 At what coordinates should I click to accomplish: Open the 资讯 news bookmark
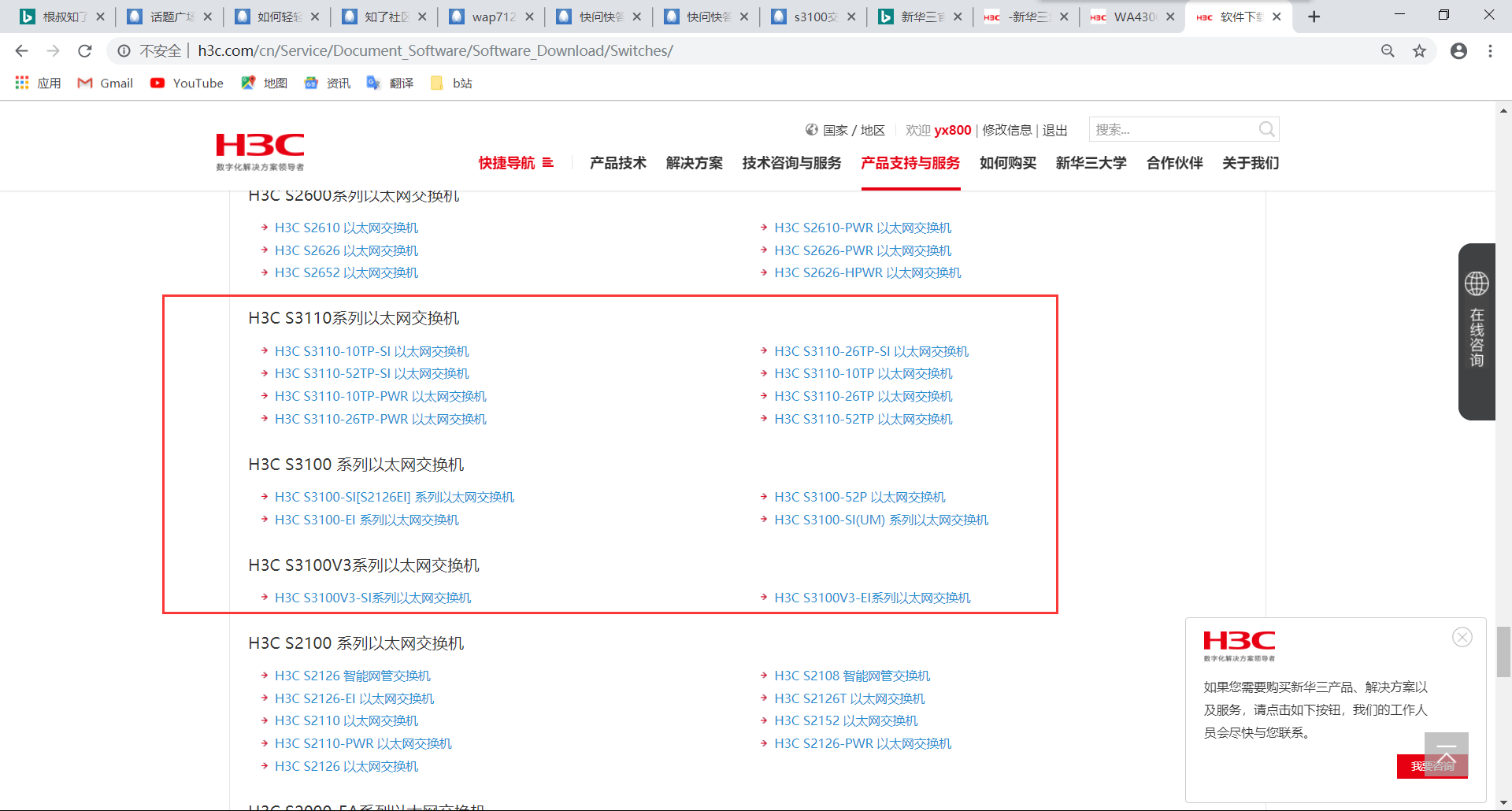click(x=328, y=83)
